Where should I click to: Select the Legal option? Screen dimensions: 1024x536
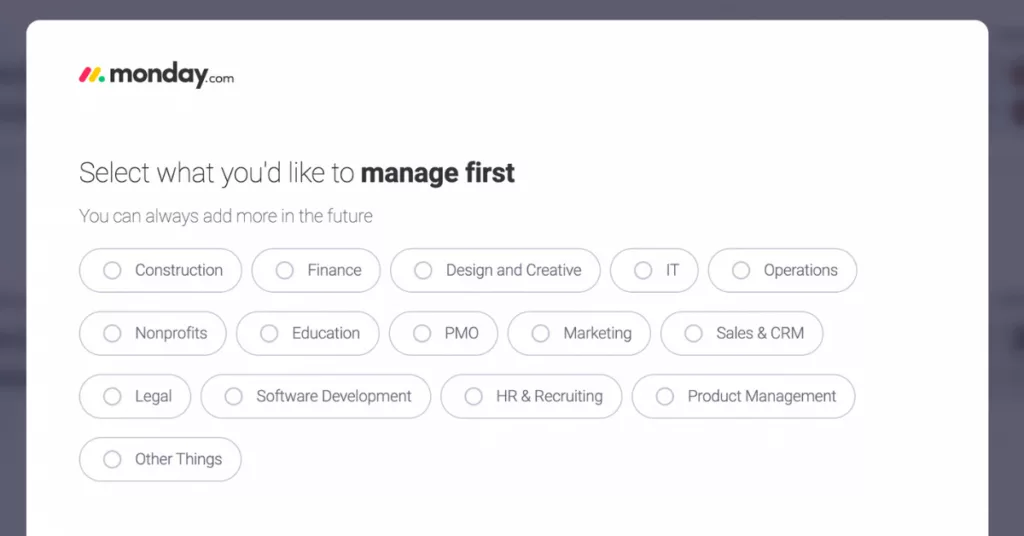tap(135, 396)
